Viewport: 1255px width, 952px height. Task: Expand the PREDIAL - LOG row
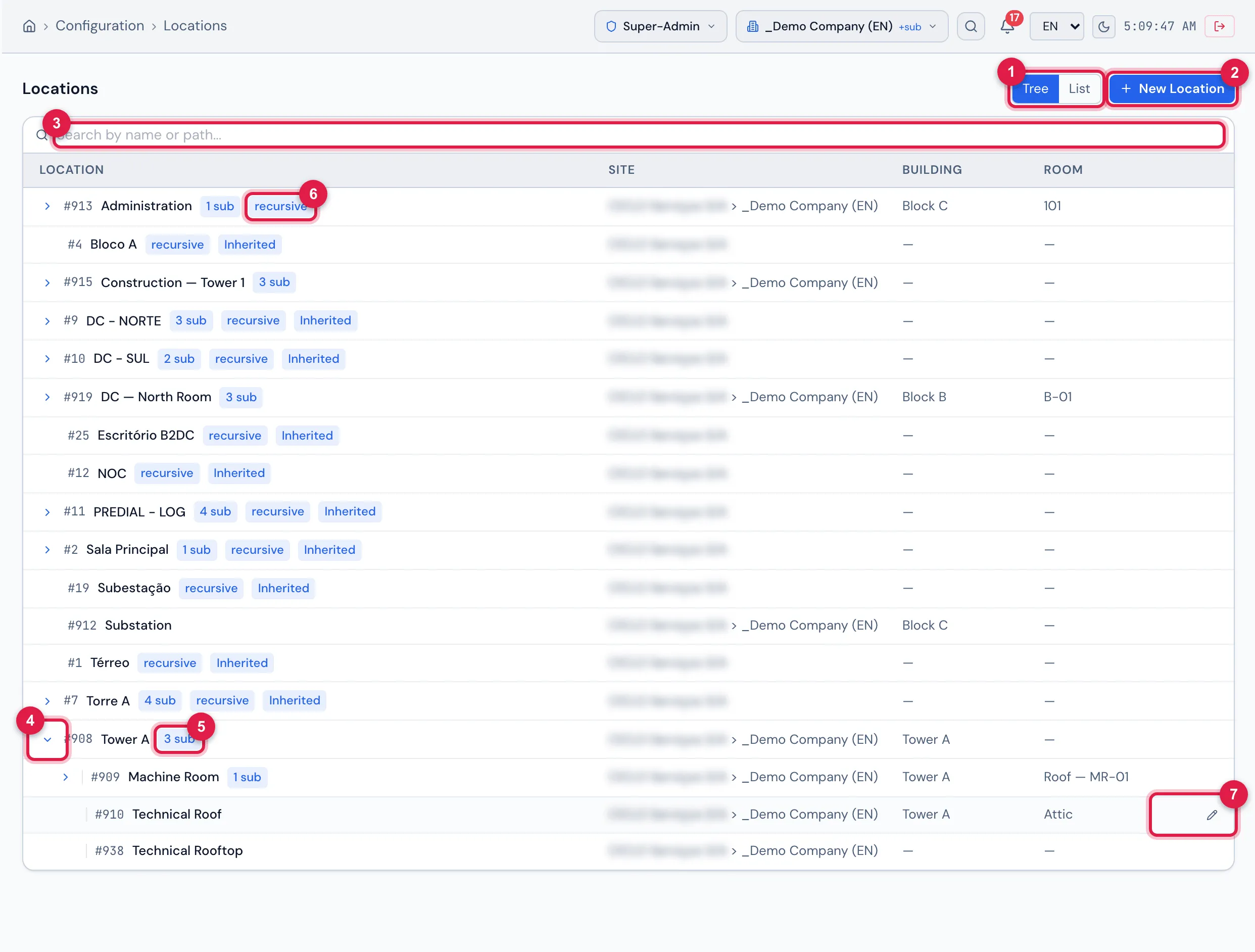(47, 512)
